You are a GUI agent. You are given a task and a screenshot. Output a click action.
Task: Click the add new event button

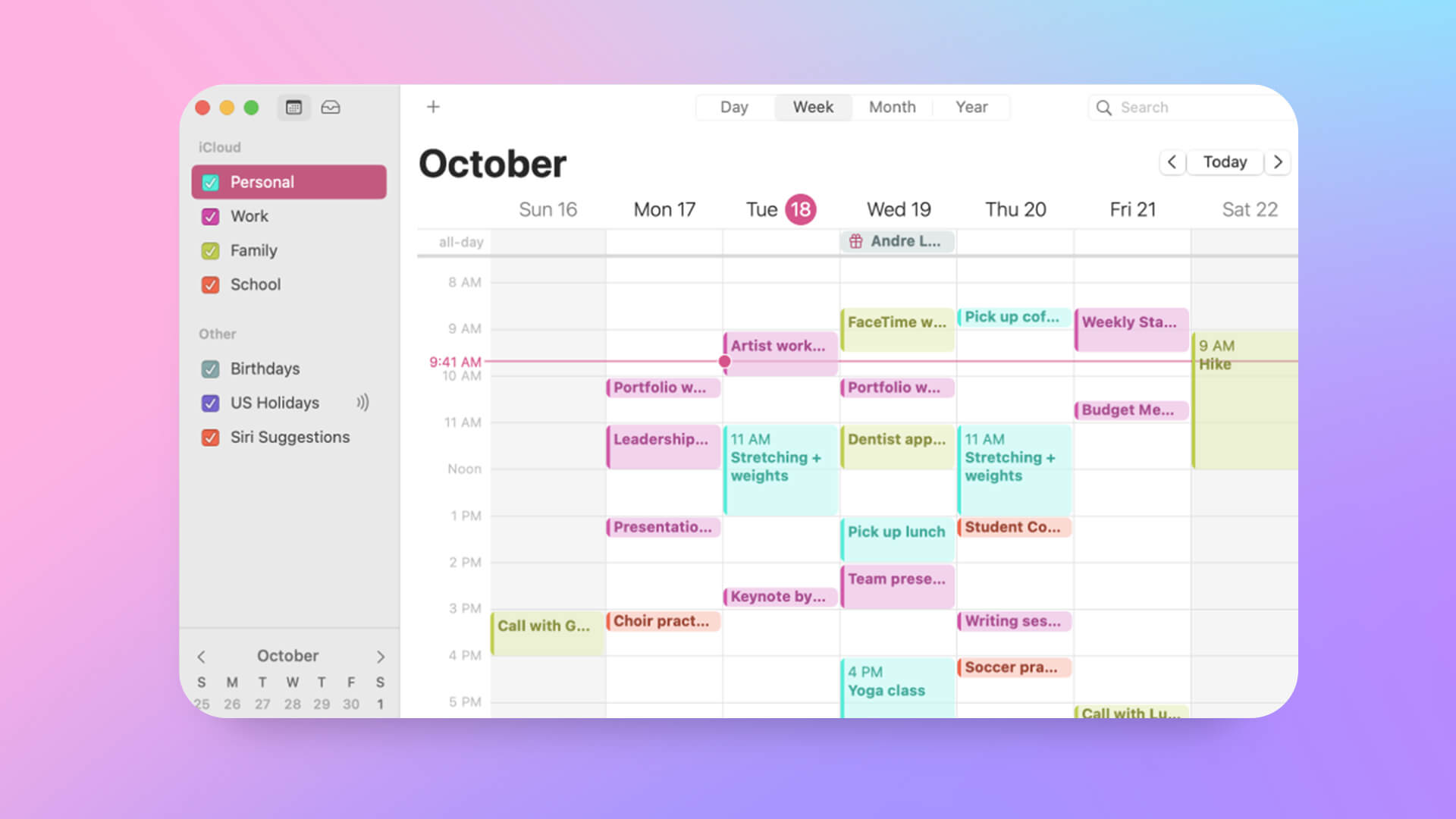(433, 107)
